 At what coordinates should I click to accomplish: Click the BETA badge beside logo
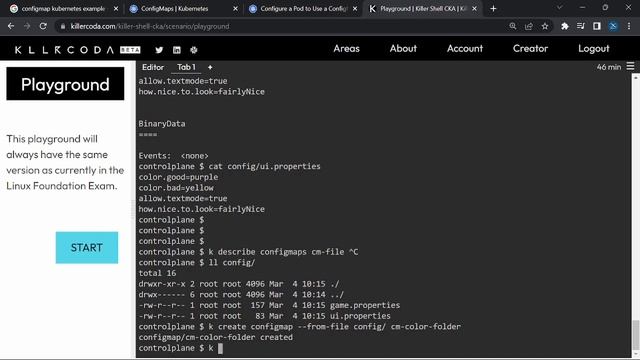coord(130,50)
